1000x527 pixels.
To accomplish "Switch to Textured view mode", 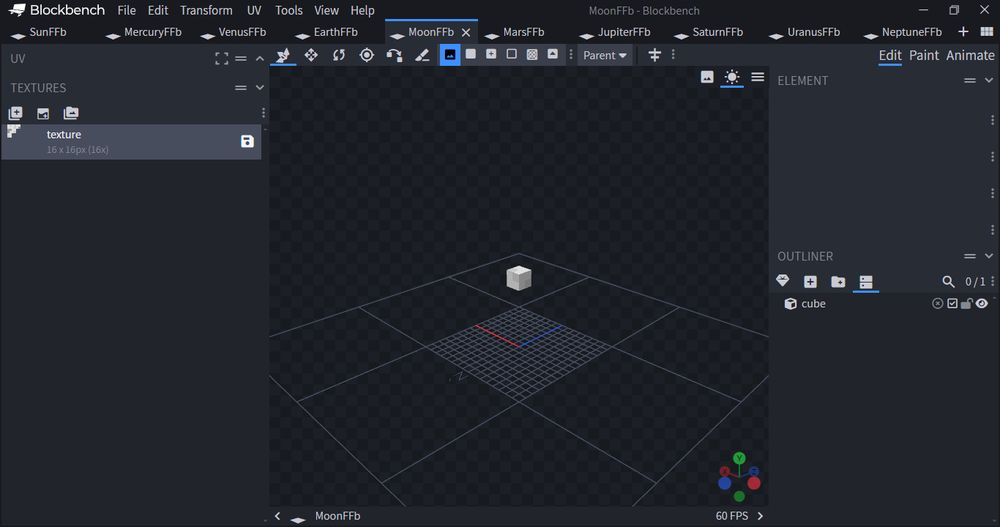I will tap(450, 55).
